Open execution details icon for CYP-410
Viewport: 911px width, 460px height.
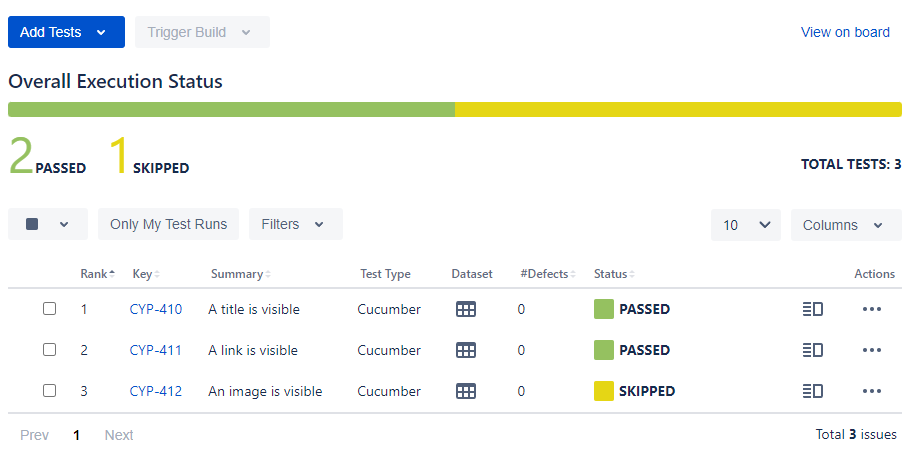(x=812, y=309)
